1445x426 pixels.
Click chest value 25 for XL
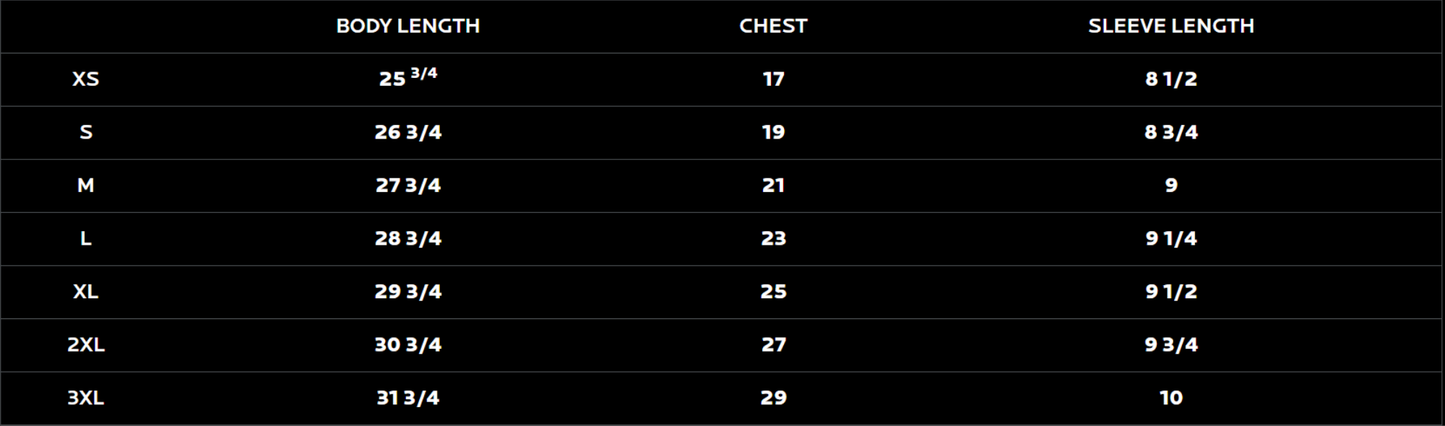click(x=773, y=291)
